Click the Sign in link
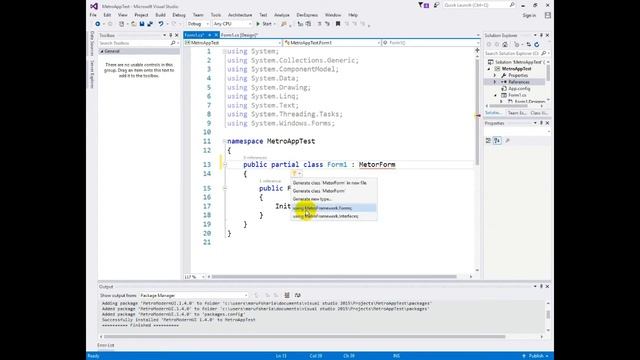640x360 pixels. coord(529,16)
